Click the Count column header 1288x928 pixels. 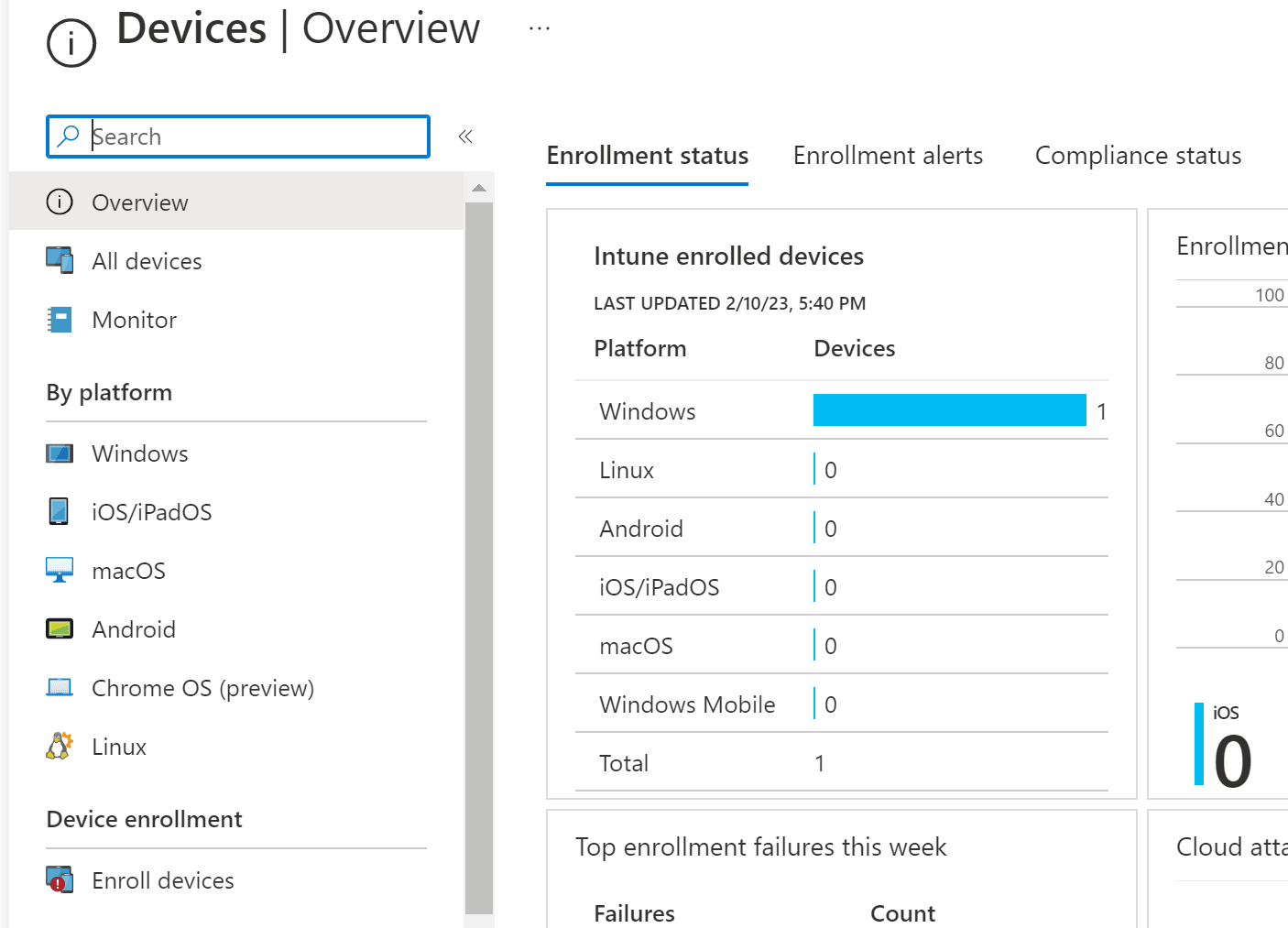902,913
